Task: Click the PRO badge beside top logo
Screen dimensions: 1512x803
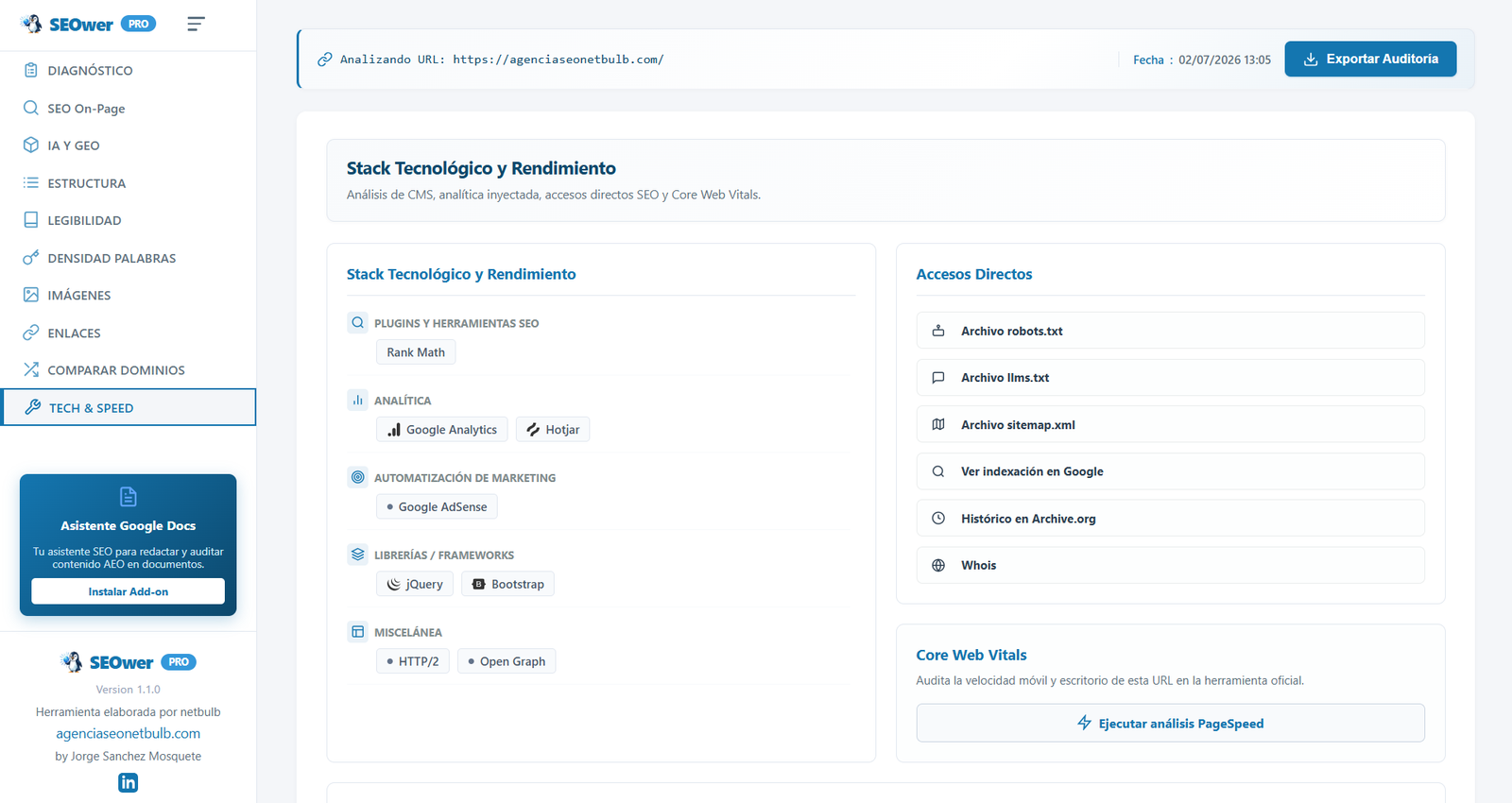Action: point(139,24)
